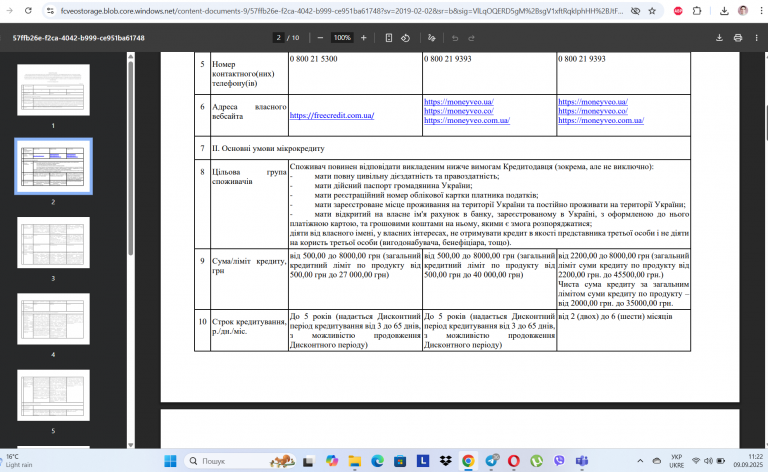Click the crossed-out eye icon in address bar
The width and height of the screenshot is (768, 472).
click(x=635, y=11)
